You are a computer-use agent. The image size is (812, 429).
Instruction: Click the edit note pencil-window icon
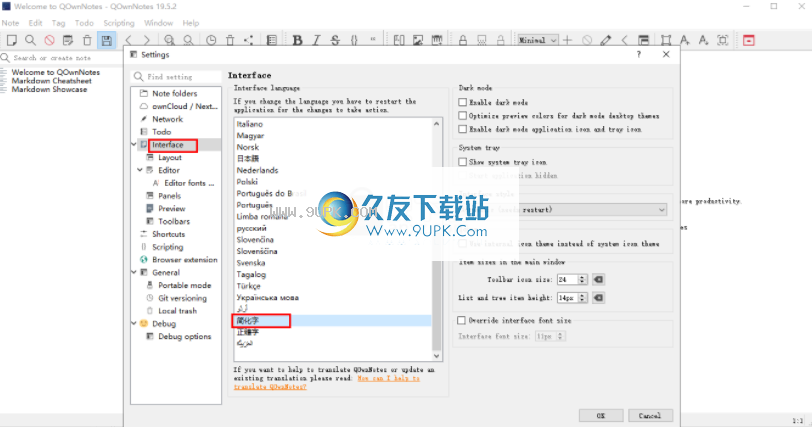tap(68, 40)
